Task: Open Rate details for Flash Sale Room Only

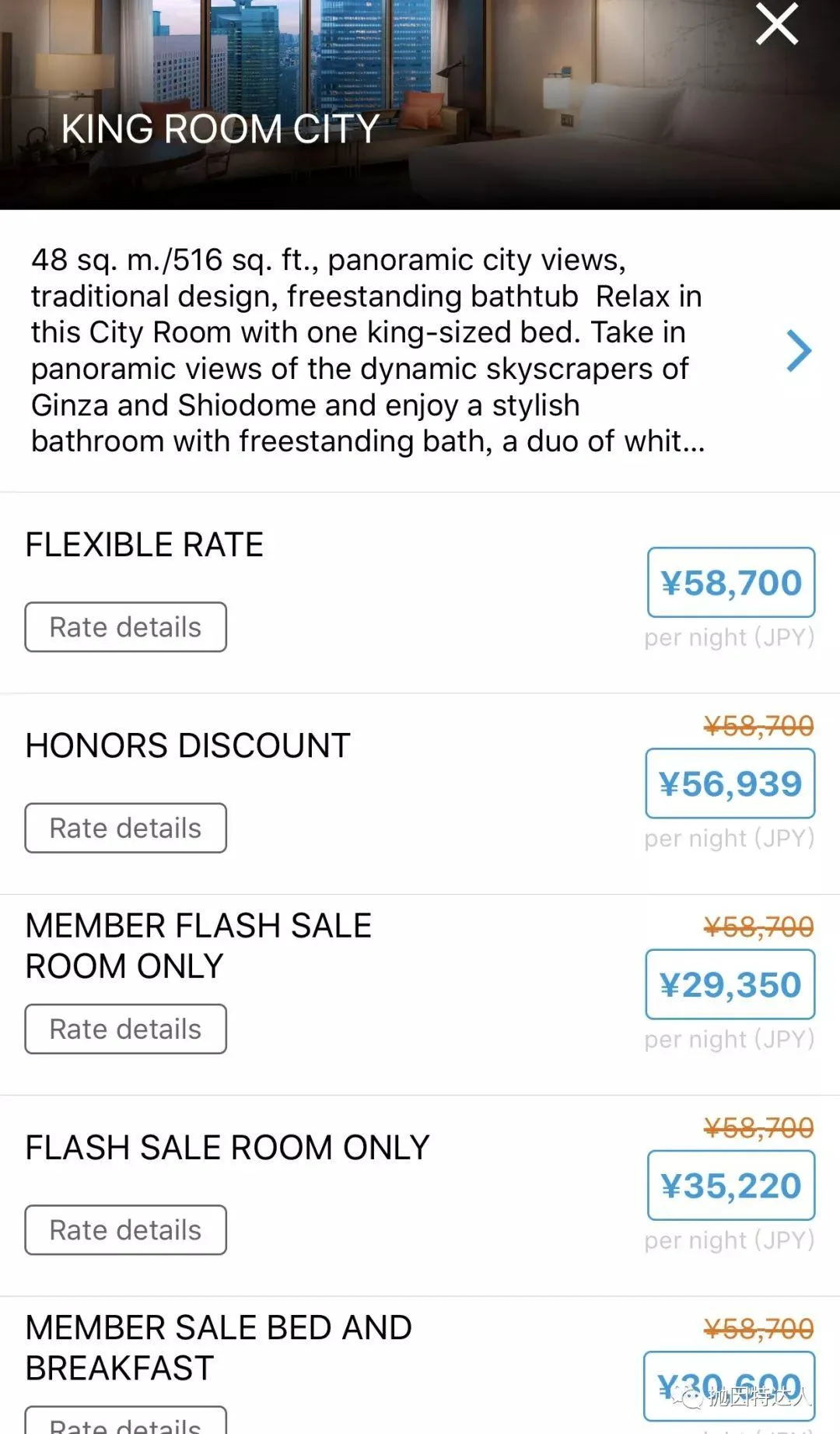Action: 125,1229
